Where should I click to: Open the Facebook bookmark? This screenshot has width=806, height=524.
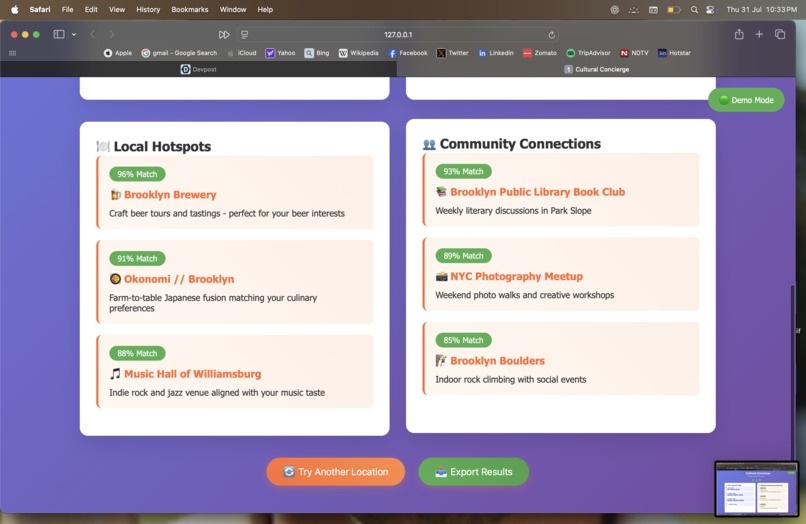point(408,53)
